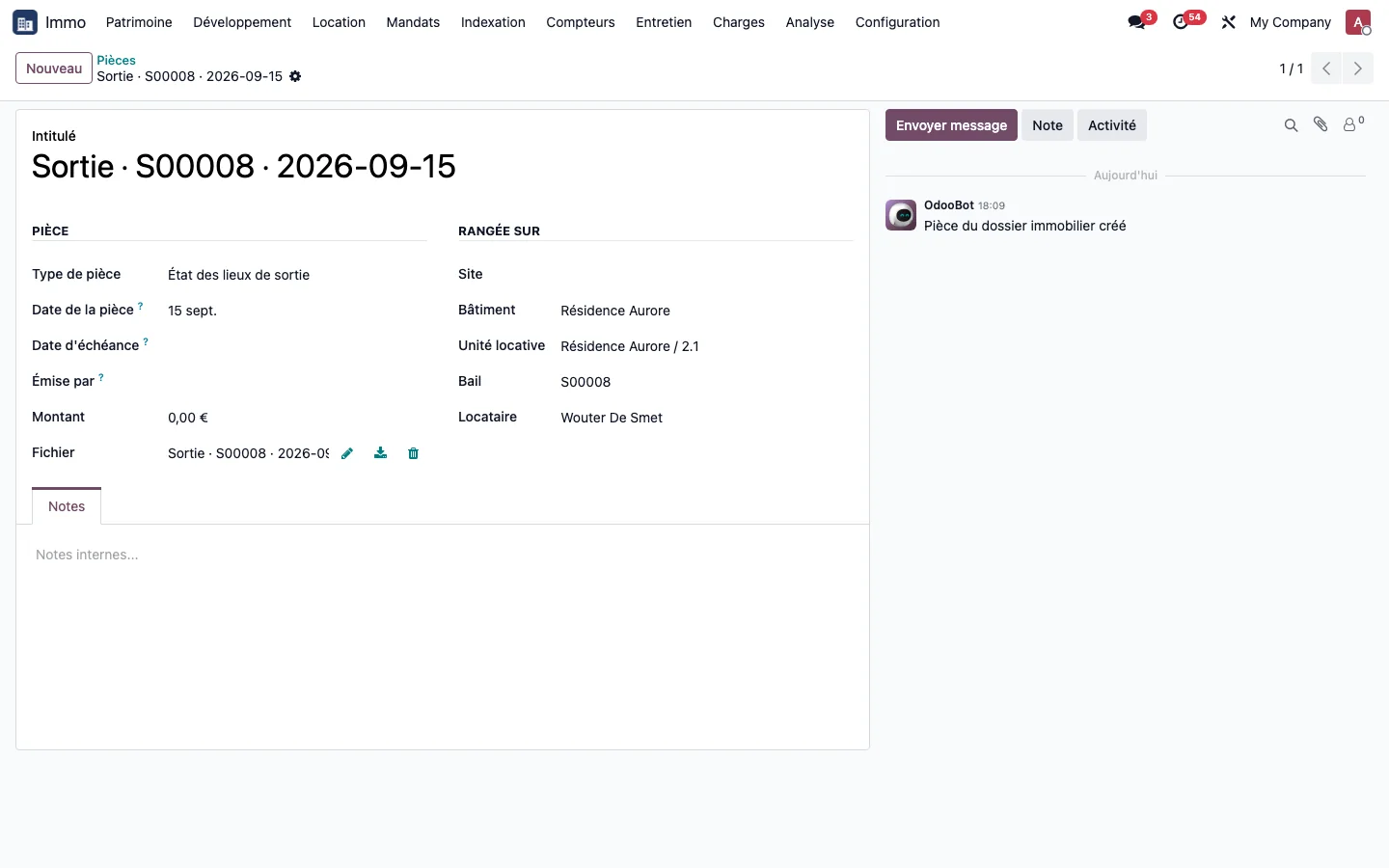Open the Configuration menu
This screenshot has height=868, width=1389.
pyautogui.click(x=897, y=22)
